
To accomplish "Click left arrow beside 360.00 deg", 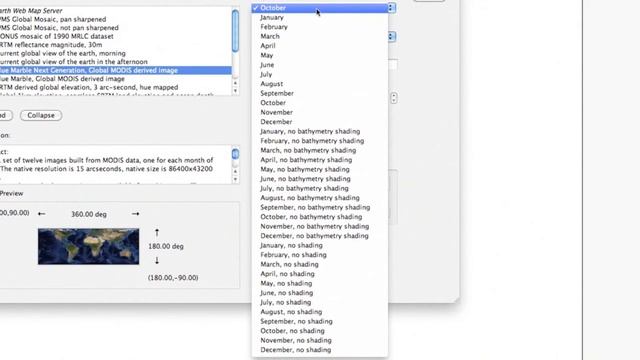I will coord(42,214).
